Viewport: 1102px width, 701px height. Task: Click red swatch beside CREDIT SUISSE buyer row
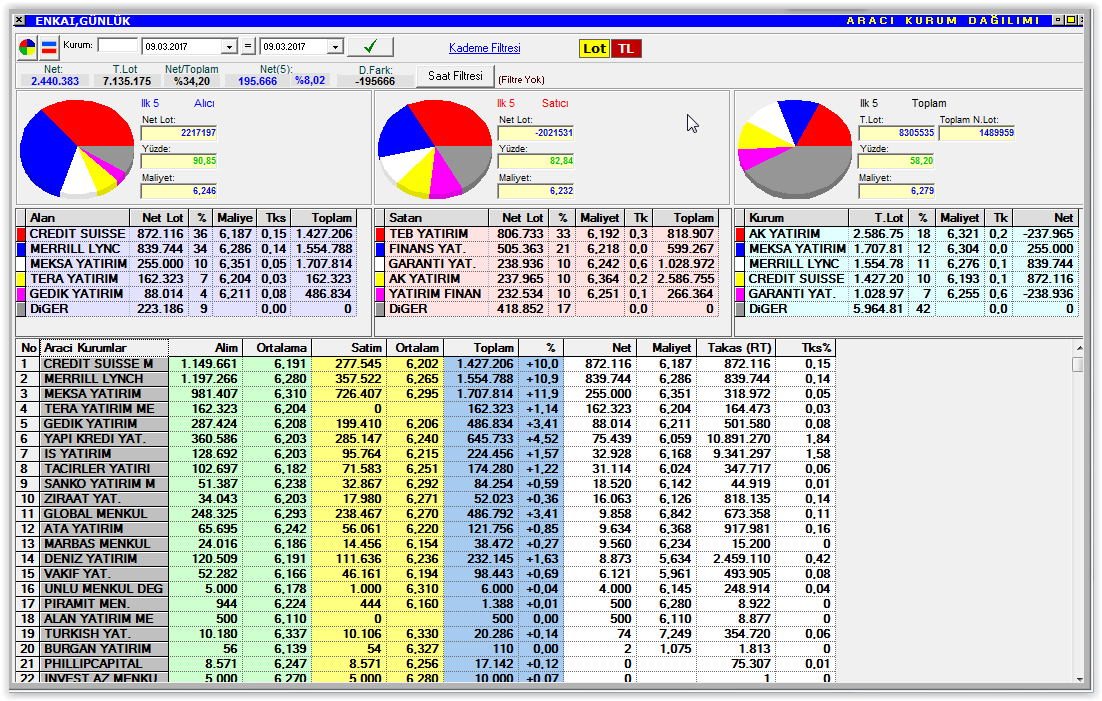(x=21, y=234)
